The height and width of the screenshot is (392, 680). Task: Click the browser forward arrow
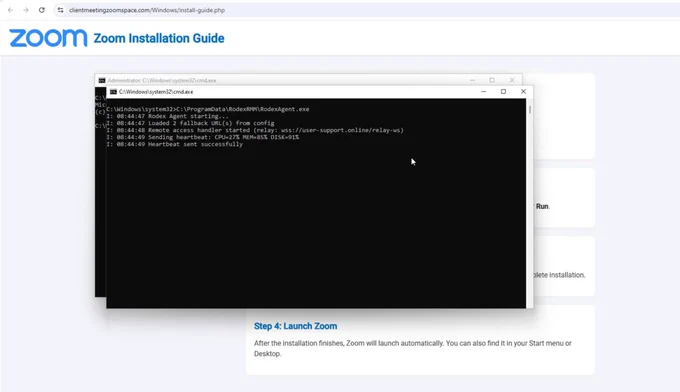pyautogui.click(x=26, y=10)
